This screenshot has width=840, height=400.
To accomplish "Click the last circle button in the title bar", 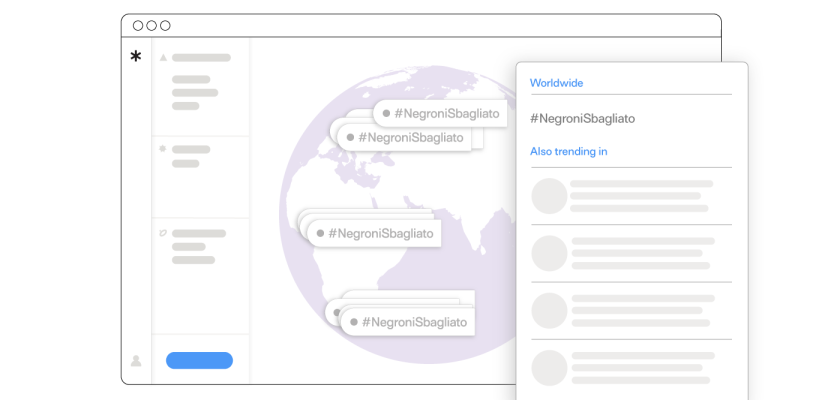I will point(165,26).
